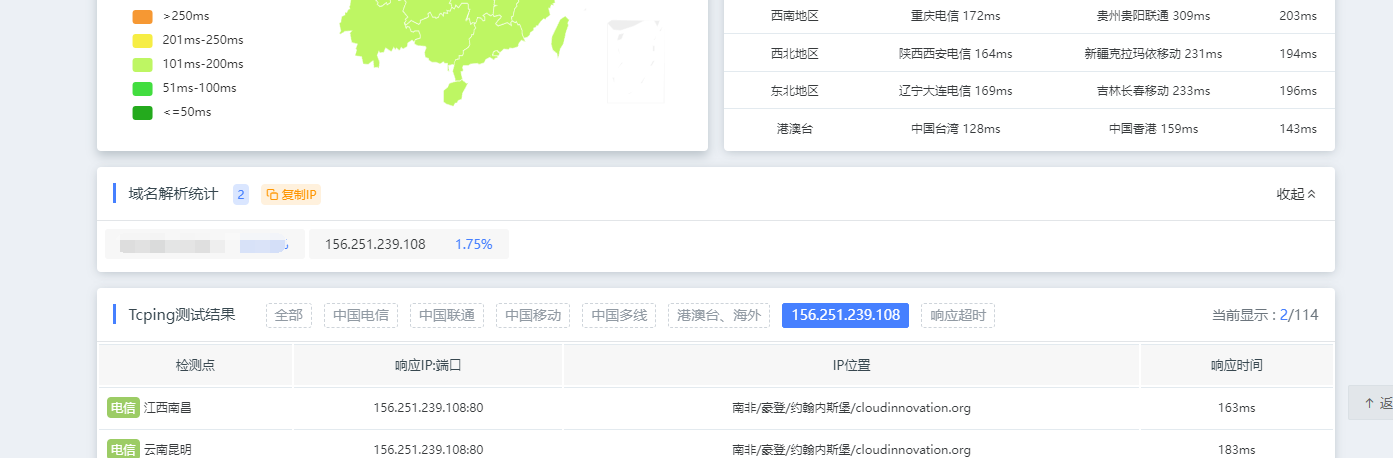1393x458 pixels.
Task: Select the 156.251.239.108 IP filter button
Action: (x=845, y=315)
